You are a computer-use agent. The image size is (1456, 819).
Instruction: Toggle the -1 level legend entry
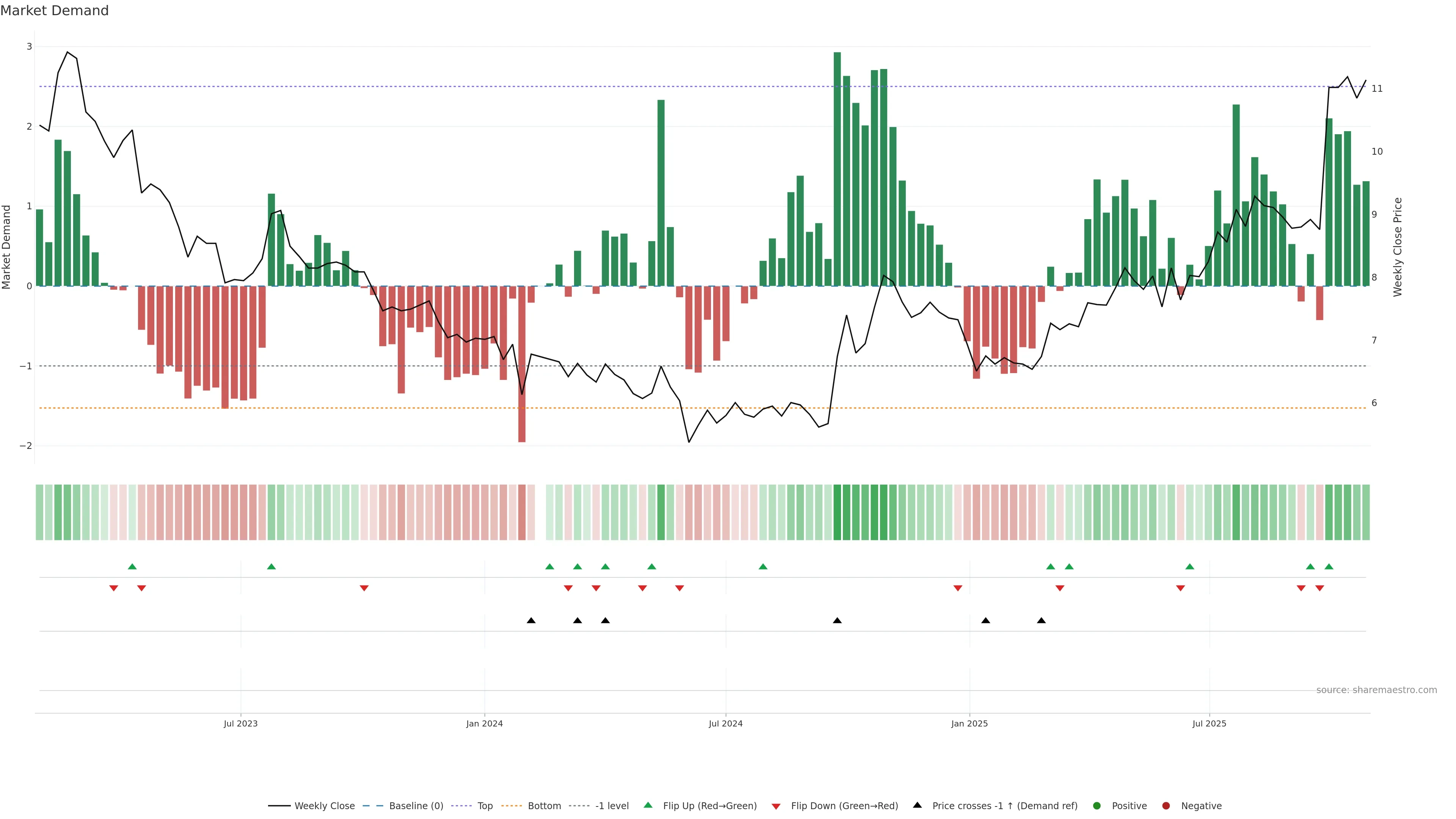612,806
